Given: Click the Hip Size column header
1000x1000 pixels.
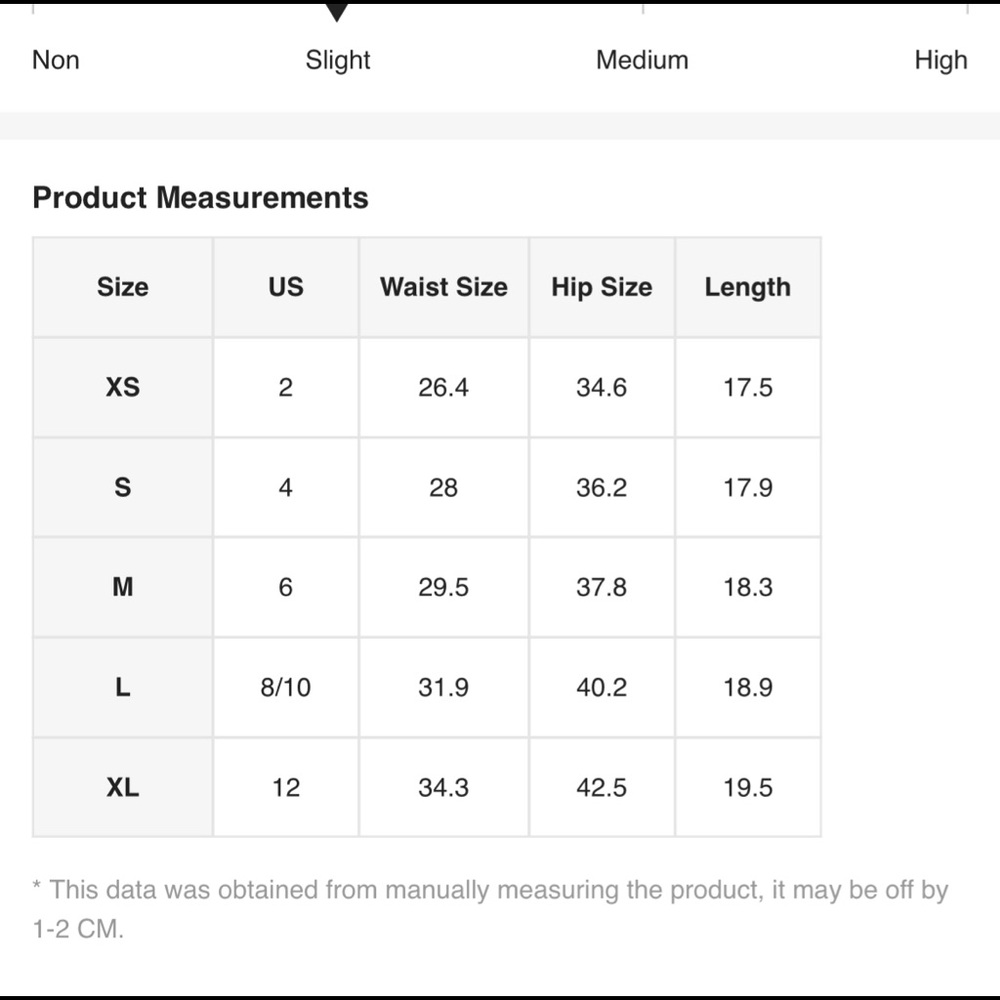Looking at the screenshot, I should 601,287.
